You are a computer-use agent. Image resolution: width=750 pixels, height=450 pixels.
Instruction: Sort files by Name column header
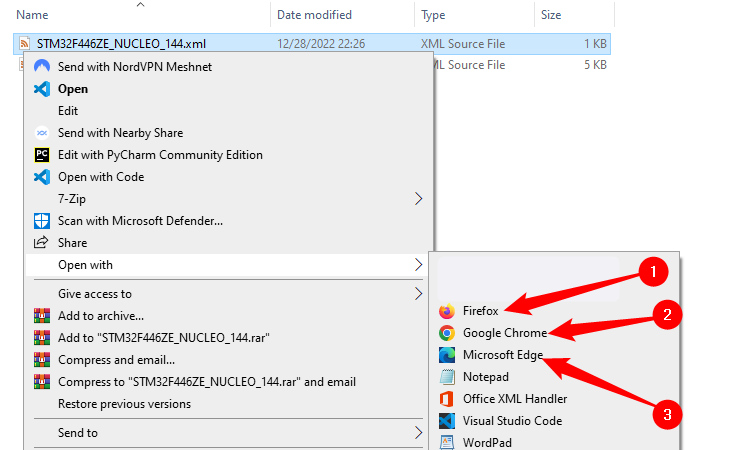35,15
